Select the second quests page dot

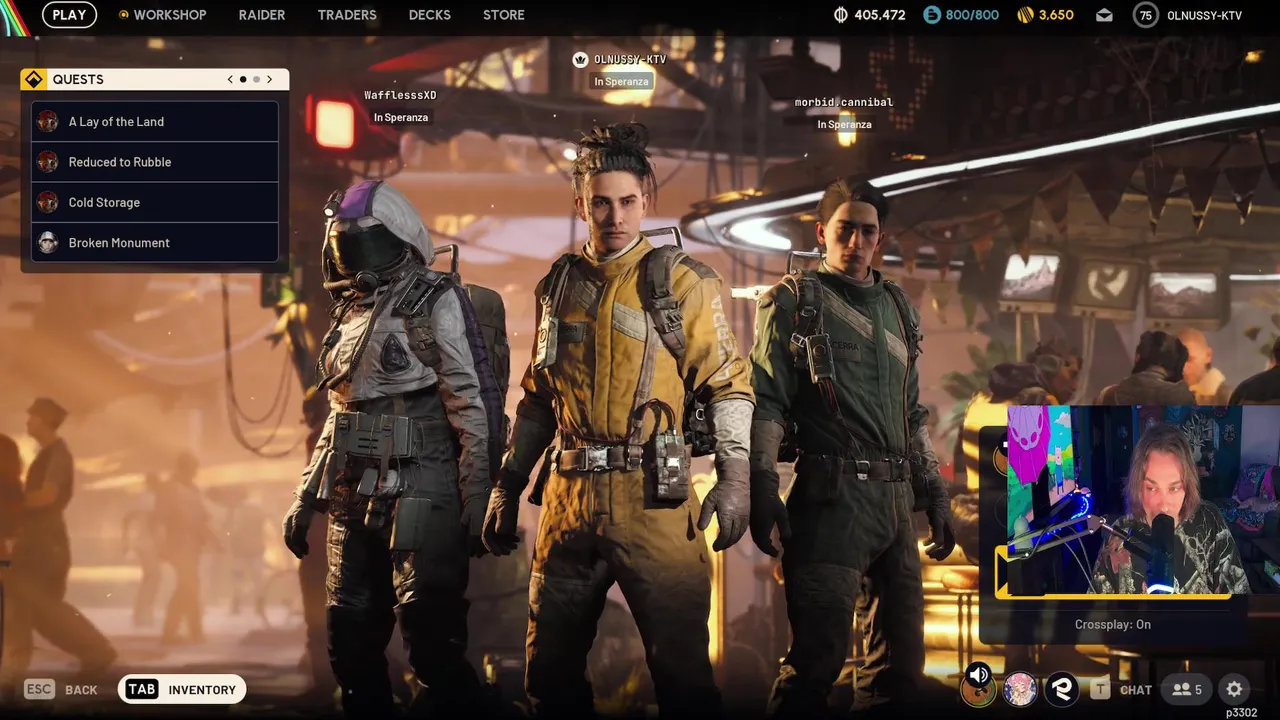[x=256, y=79]
